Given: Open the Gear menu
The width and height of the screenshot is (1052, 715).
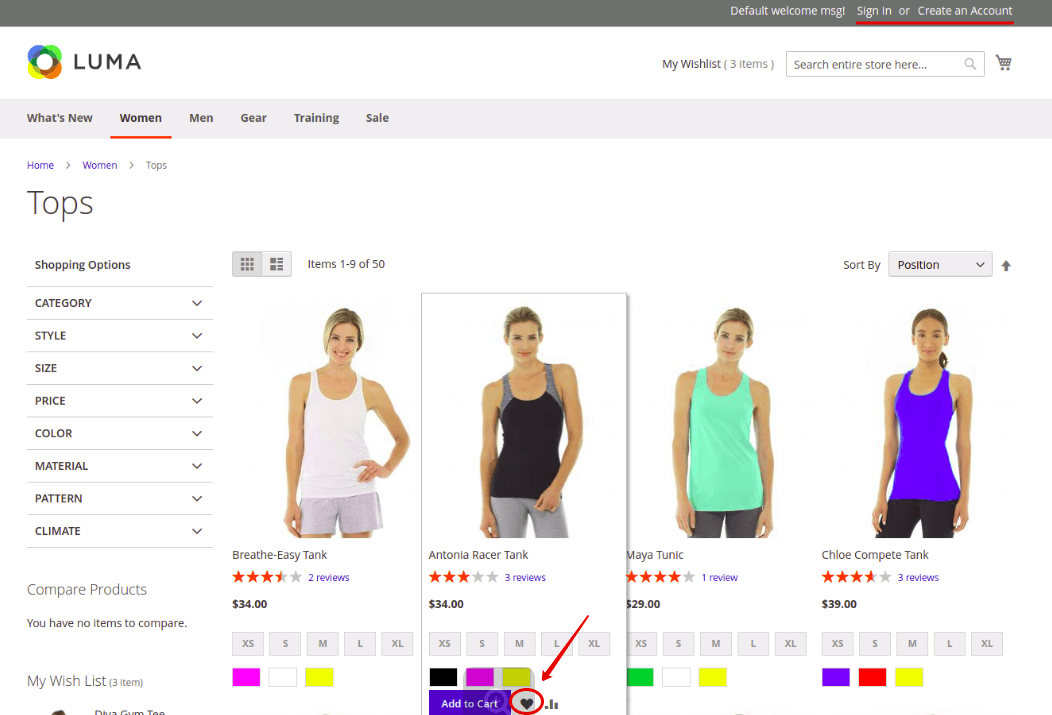Looking at the screenshot, I should [x=254, y=118].
